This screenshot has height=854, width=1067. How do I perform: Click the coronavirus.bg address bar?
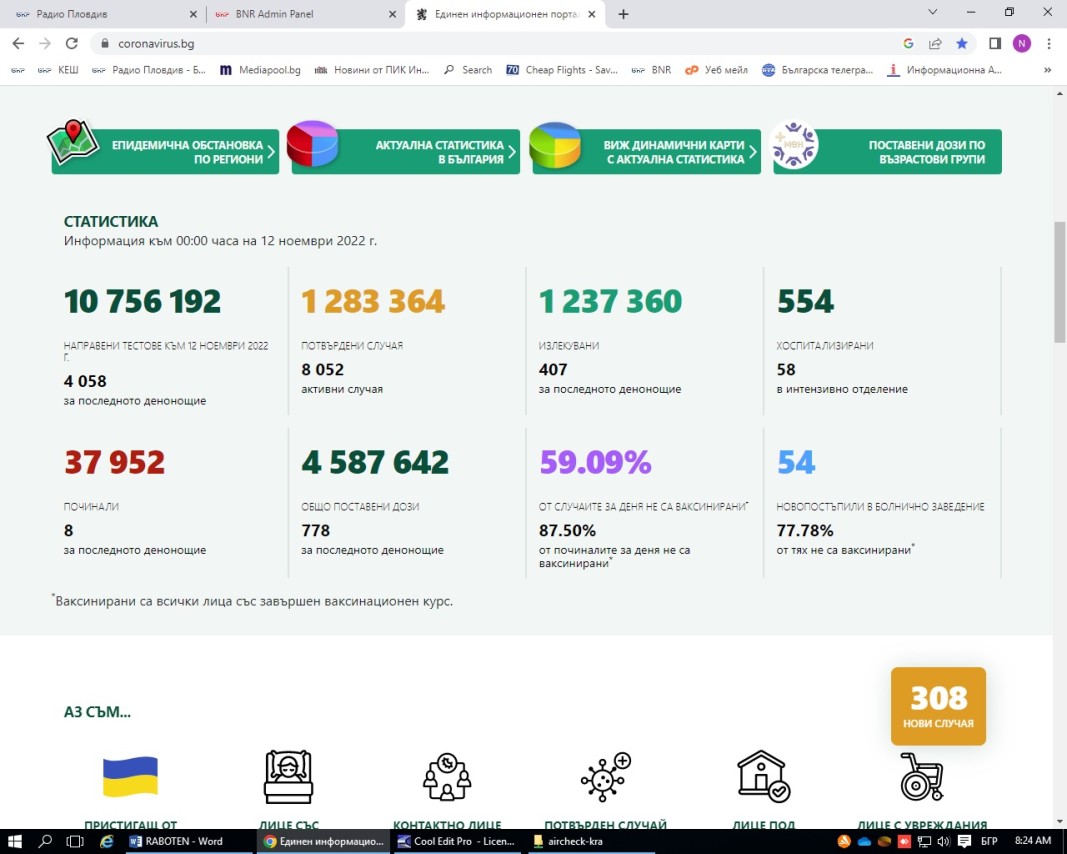point(500,43)
